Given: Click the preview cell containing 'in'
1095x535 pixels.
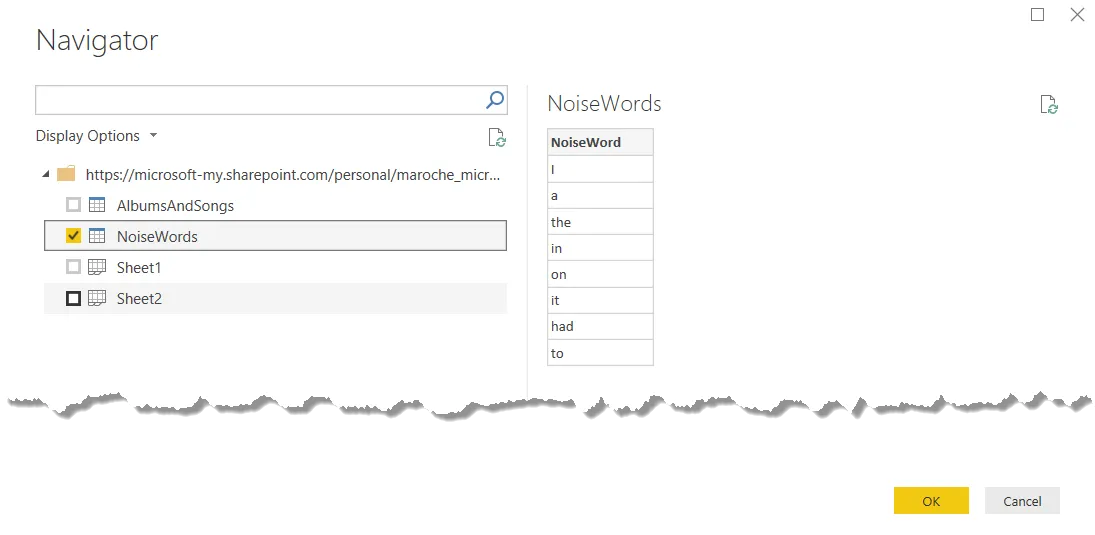Looking at the screenshot, I should (601, 248).
